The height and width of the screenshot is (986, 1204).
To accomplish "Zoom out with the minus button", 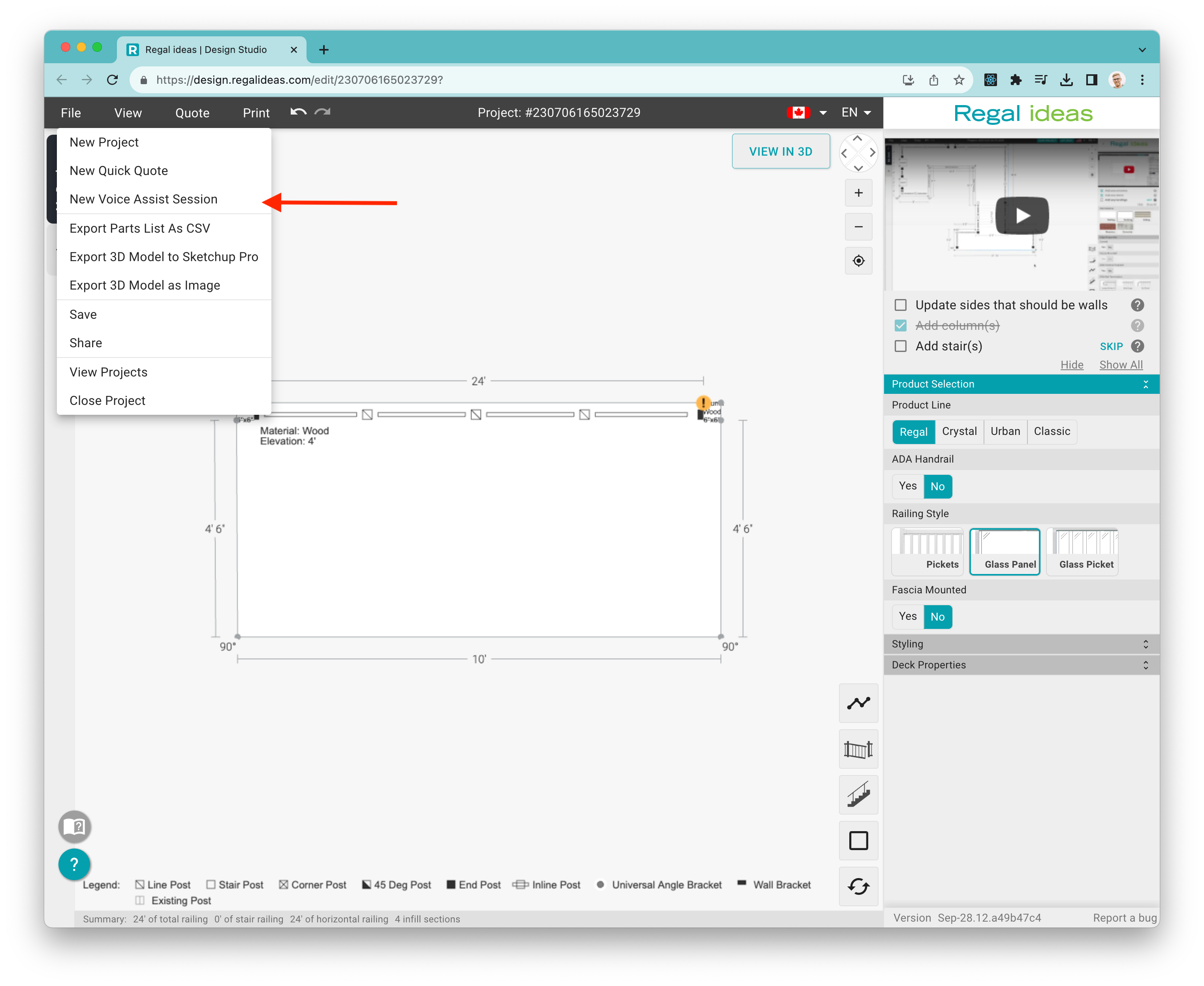I will pos(858,227).
